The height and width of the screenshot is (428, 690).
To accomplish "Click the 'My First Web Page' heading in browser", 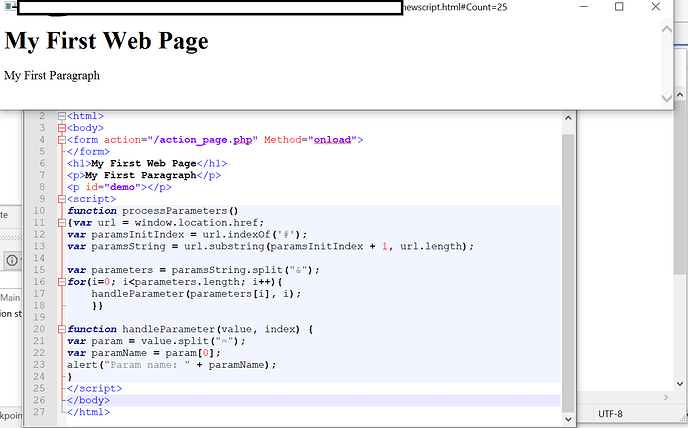I will click(x=106, y=41).
